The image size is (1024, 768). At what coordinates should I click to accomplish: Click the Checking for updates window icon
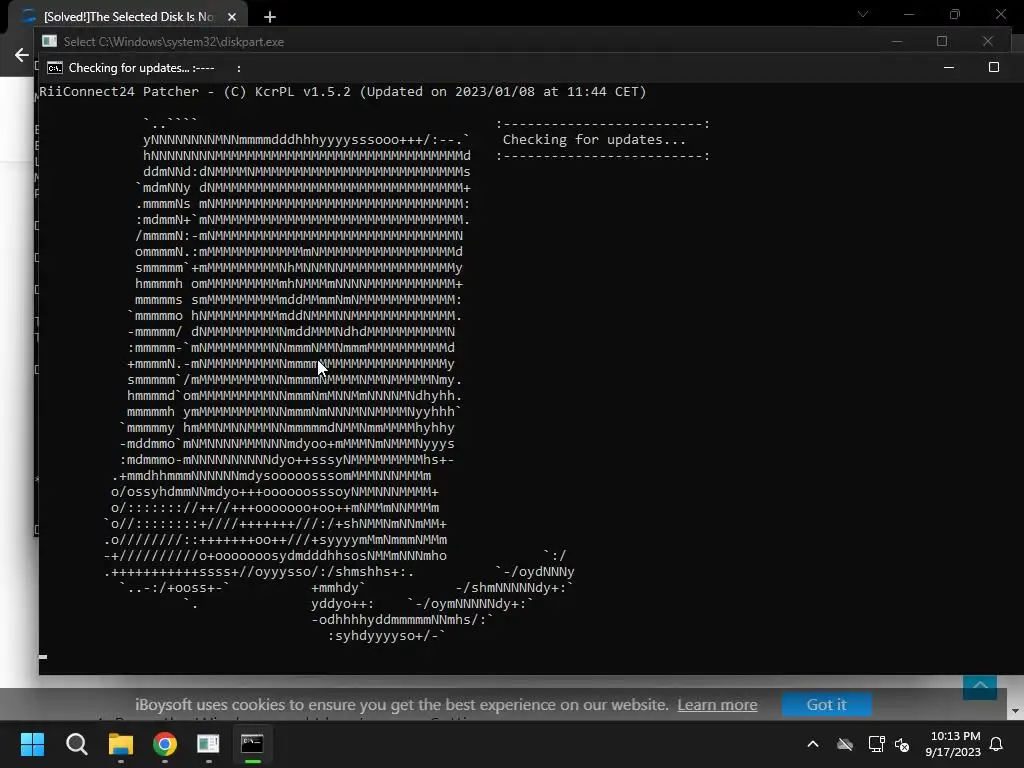(x=55, y=68)
